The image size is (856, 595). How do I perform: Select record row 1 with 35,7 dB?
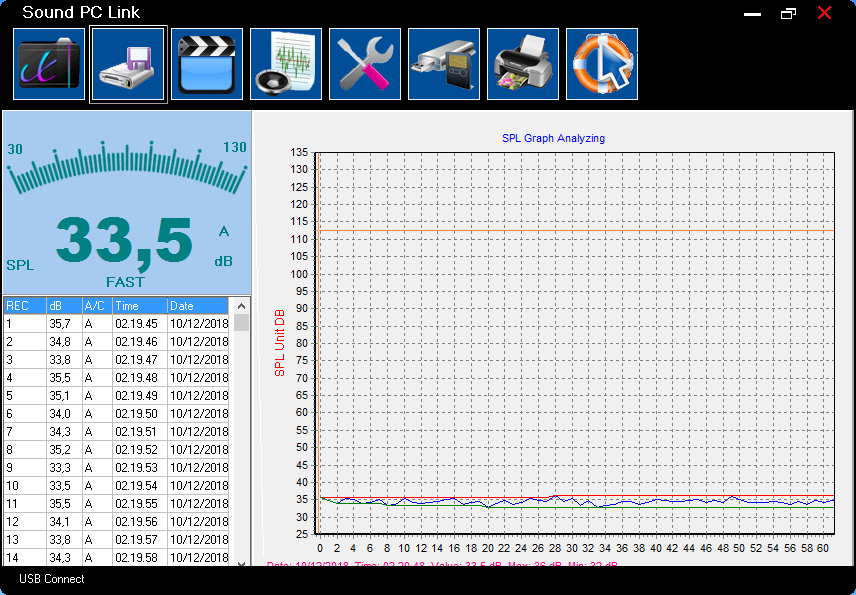(x=116, y=324)
